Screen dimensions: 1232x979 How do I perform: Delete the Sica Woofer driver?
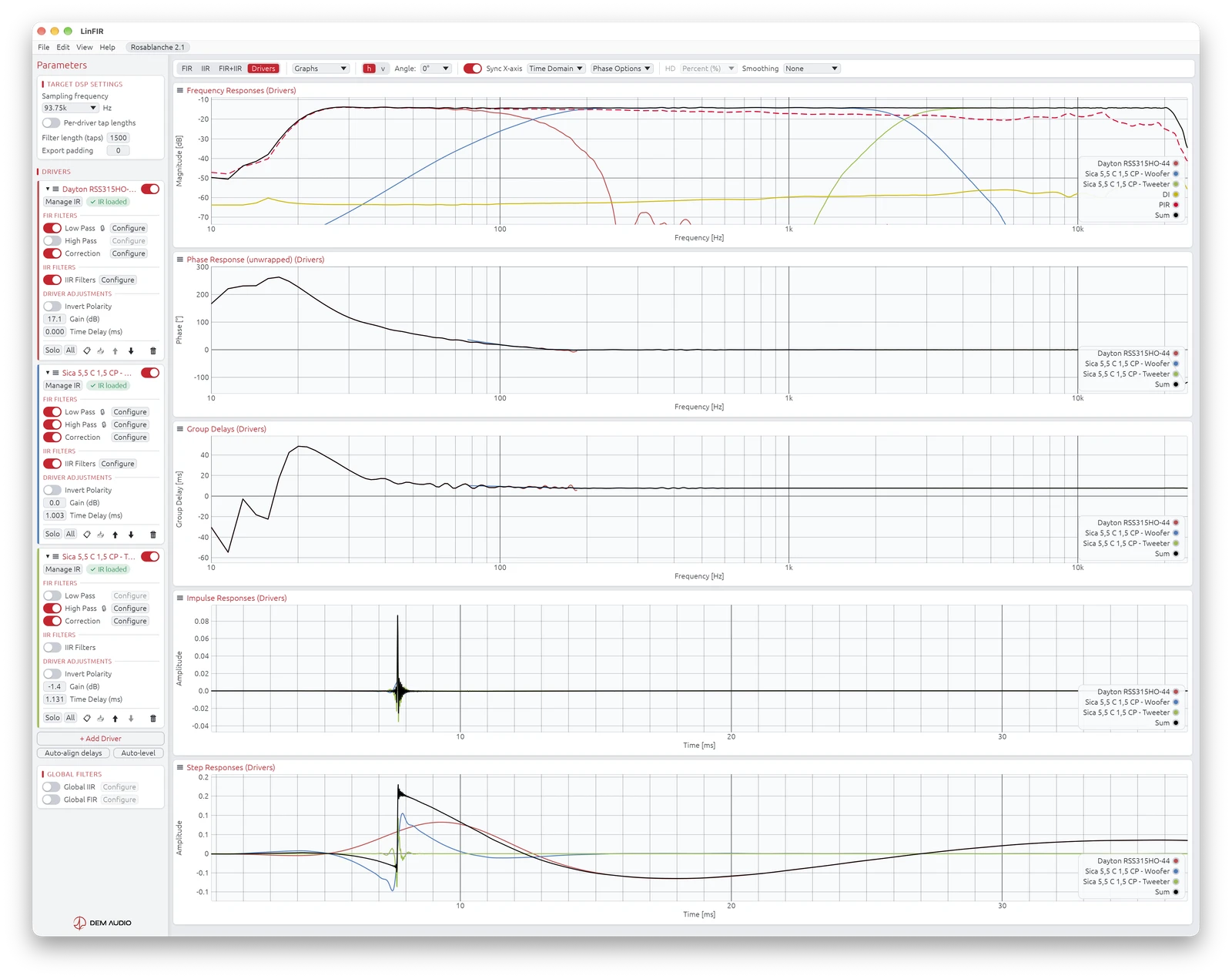coord(152,535)
